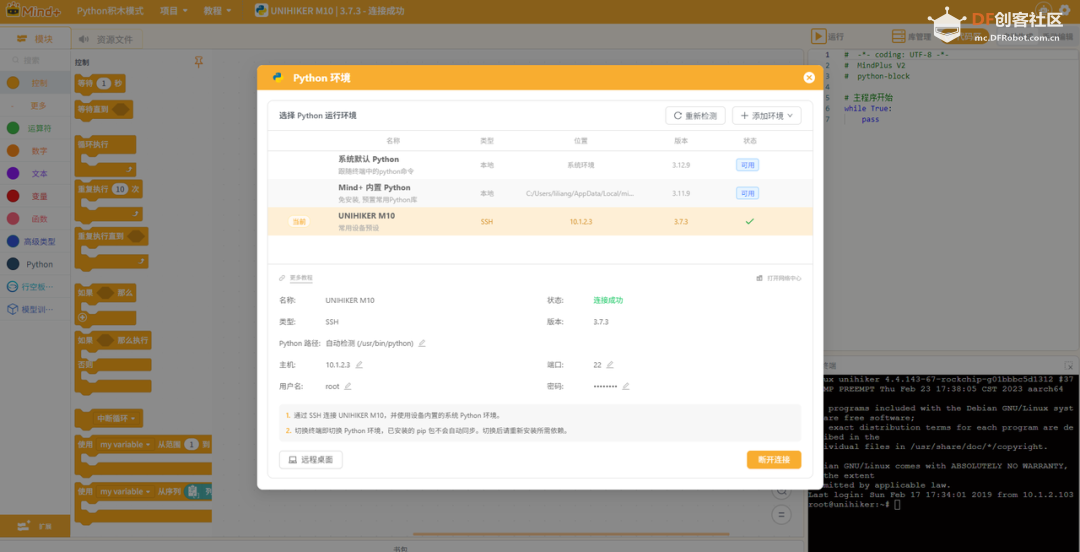This screenshot has width=1080, height=552.
Task: Edit the 密码 pencil icon
Action: click(625, 387)
